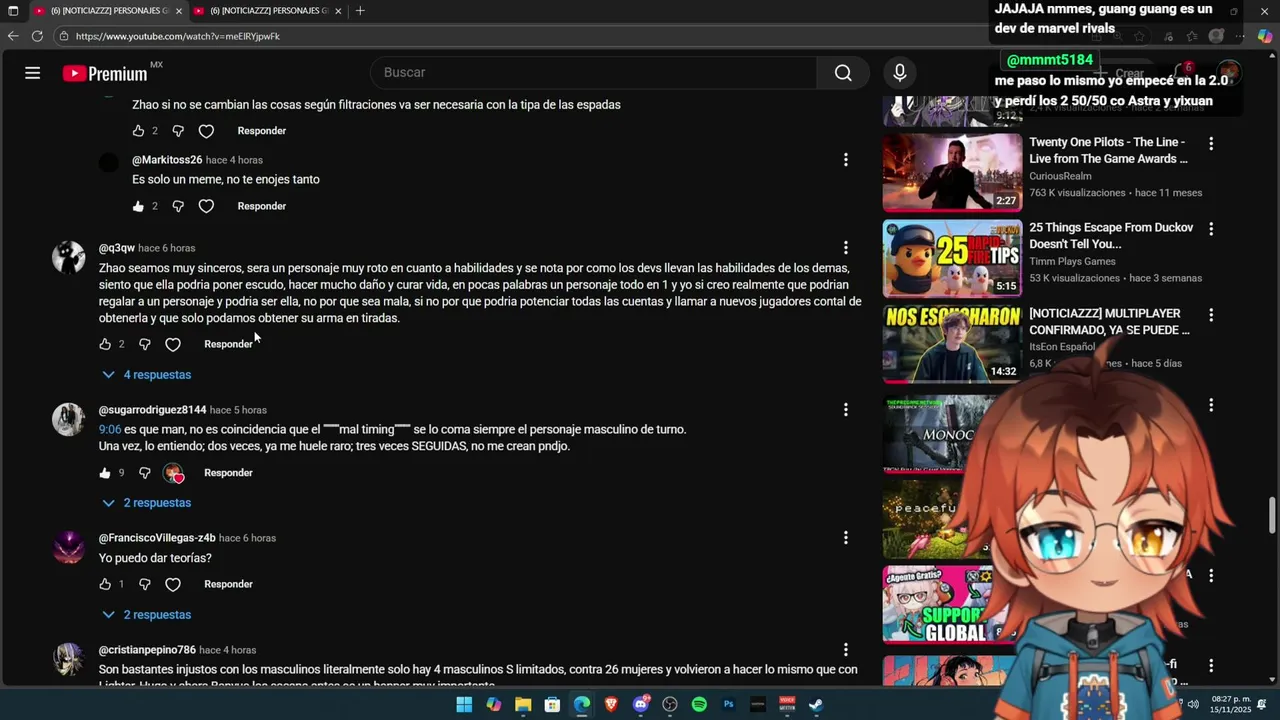Open @sugarrodriguez8144 channel link
This screenshot has width=1280, height=720.
point(152,410)
